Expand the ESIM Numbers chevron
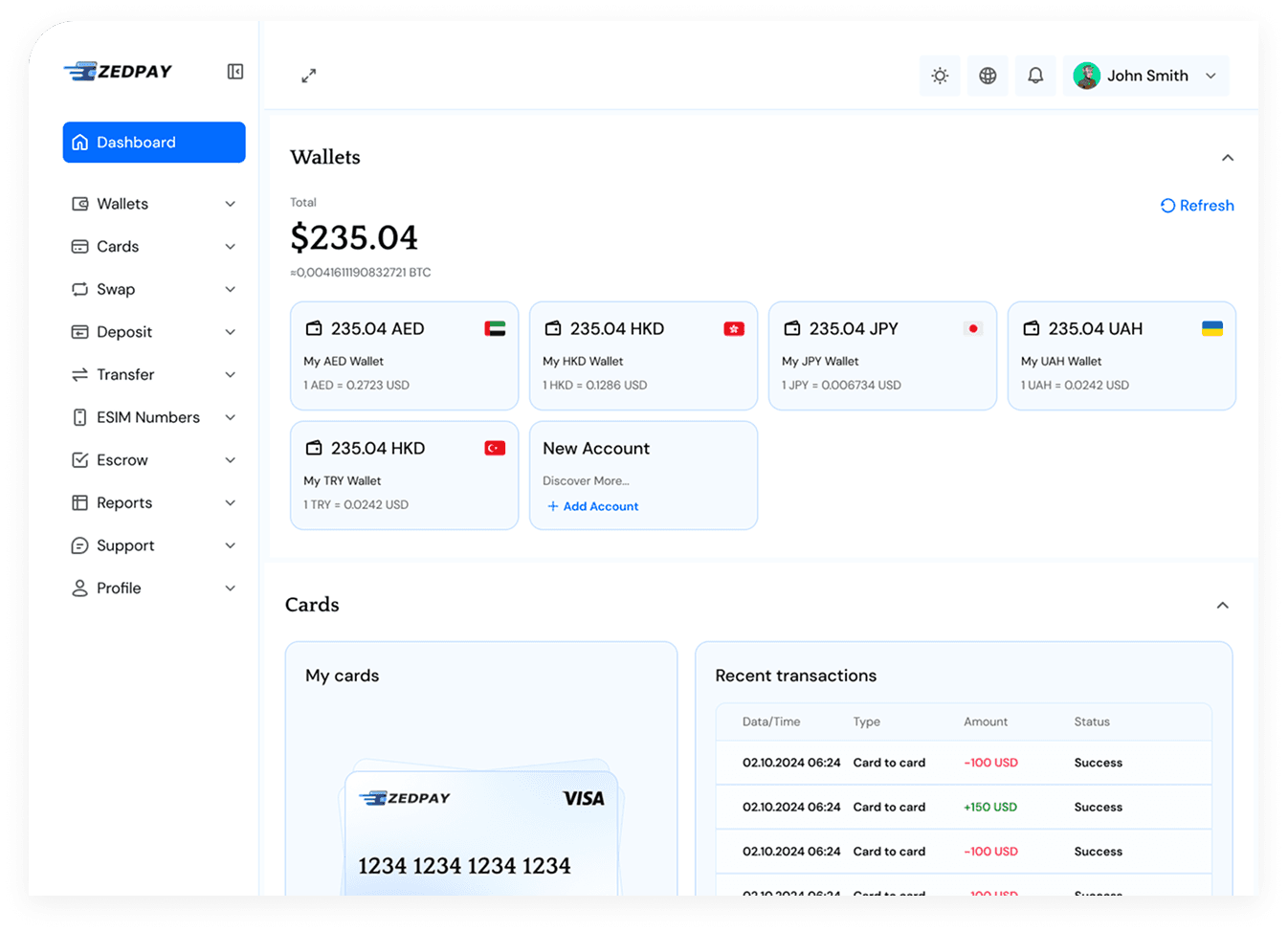This screenshot has height=932, width=1288. [231, 417]
